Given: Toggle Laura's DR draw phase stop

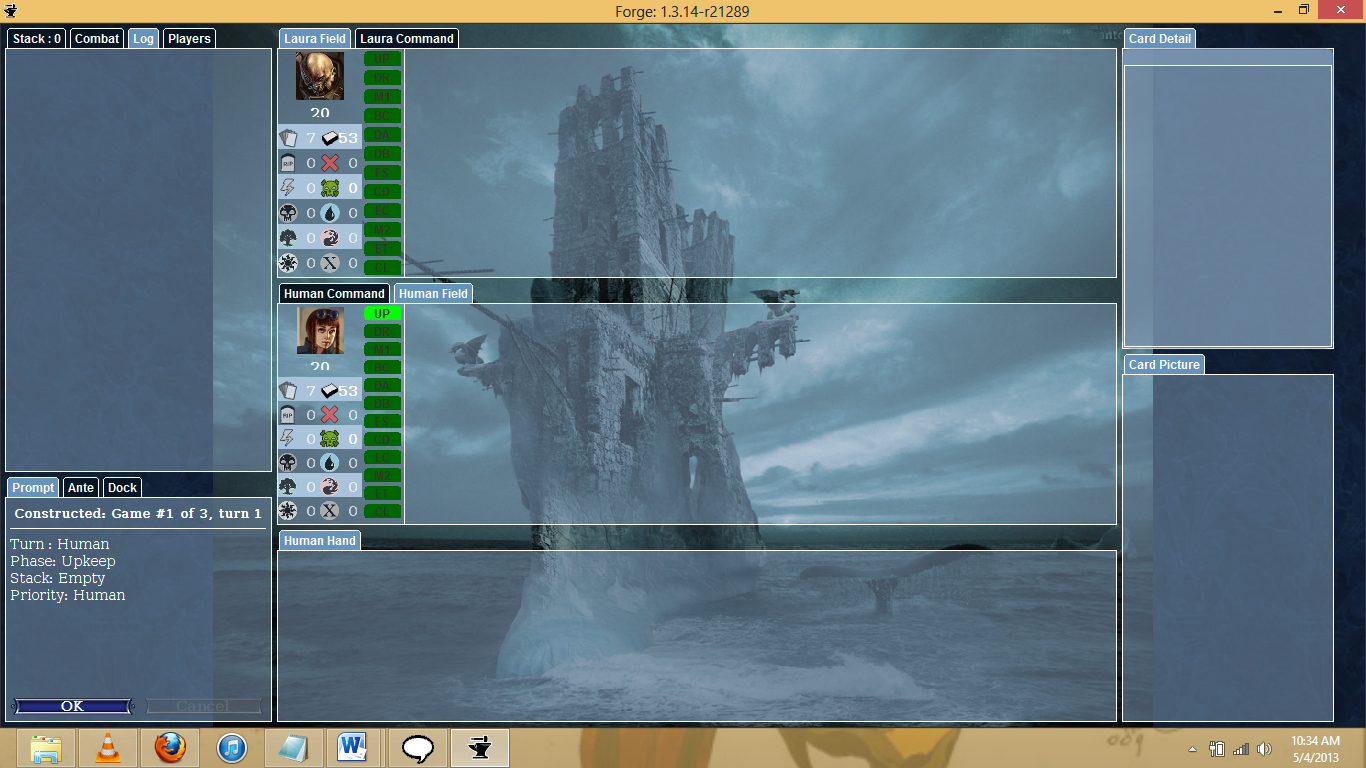Looking at the screenshot, I should 382,77.
